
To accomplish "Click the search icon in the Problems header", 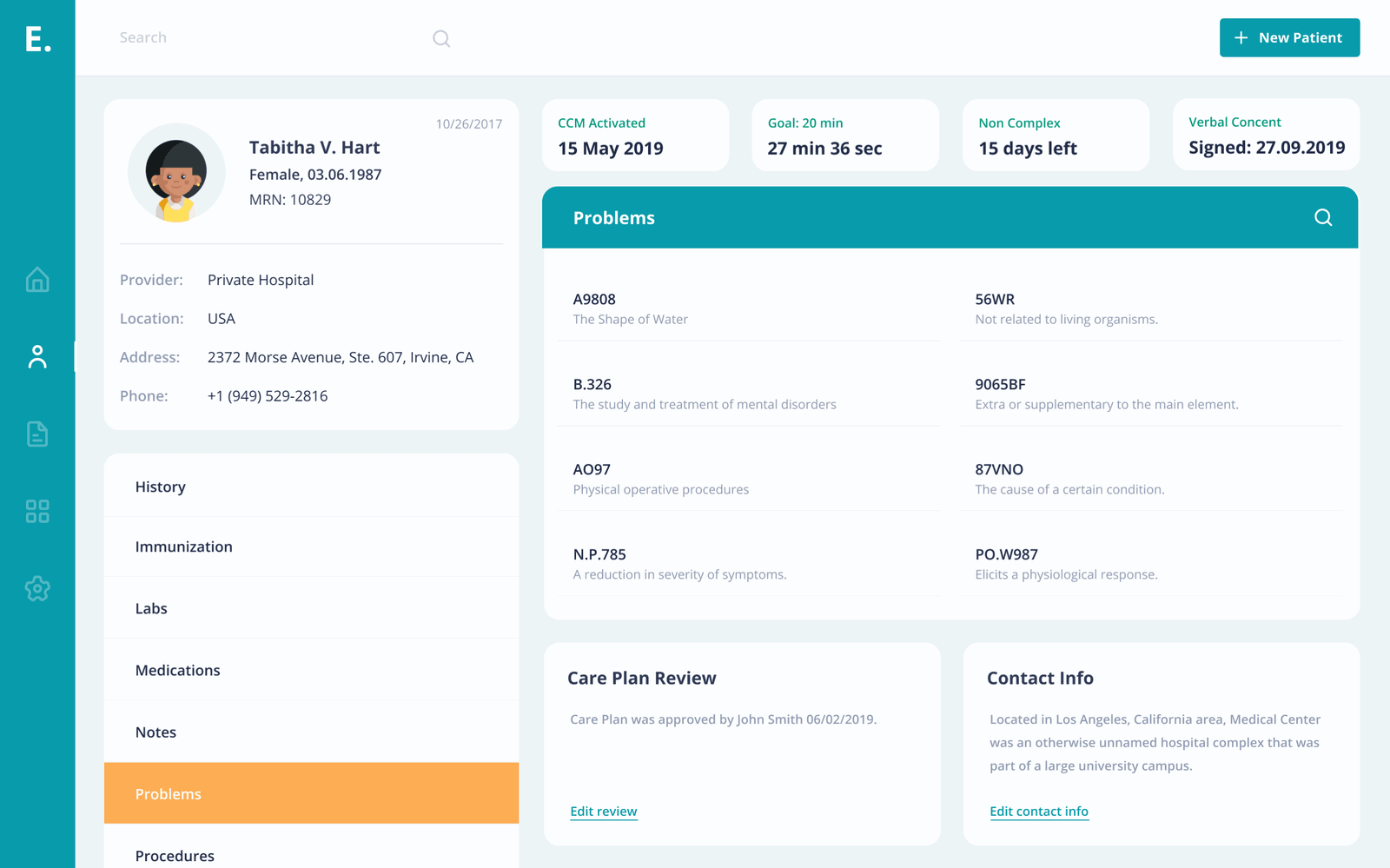I will coord(1322,217).
